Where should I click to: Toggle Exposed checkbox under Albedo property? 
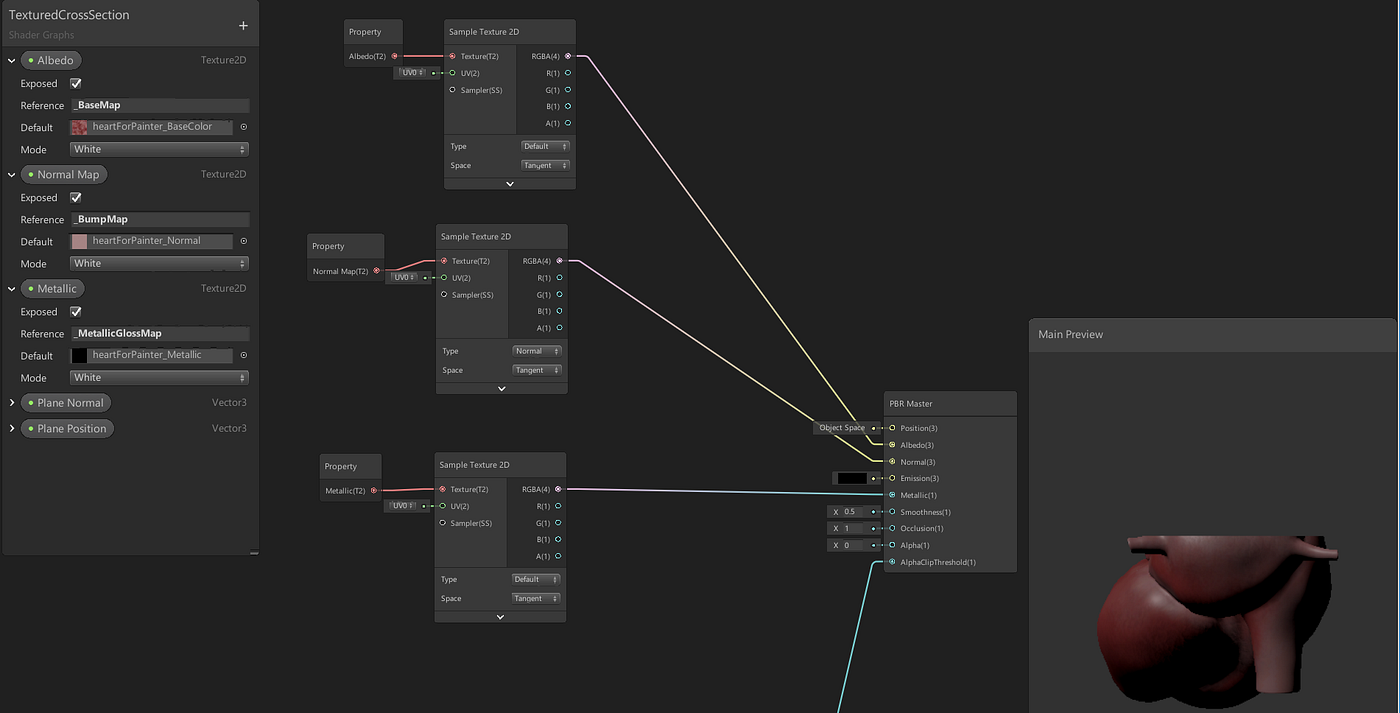(x=76, y=83)
